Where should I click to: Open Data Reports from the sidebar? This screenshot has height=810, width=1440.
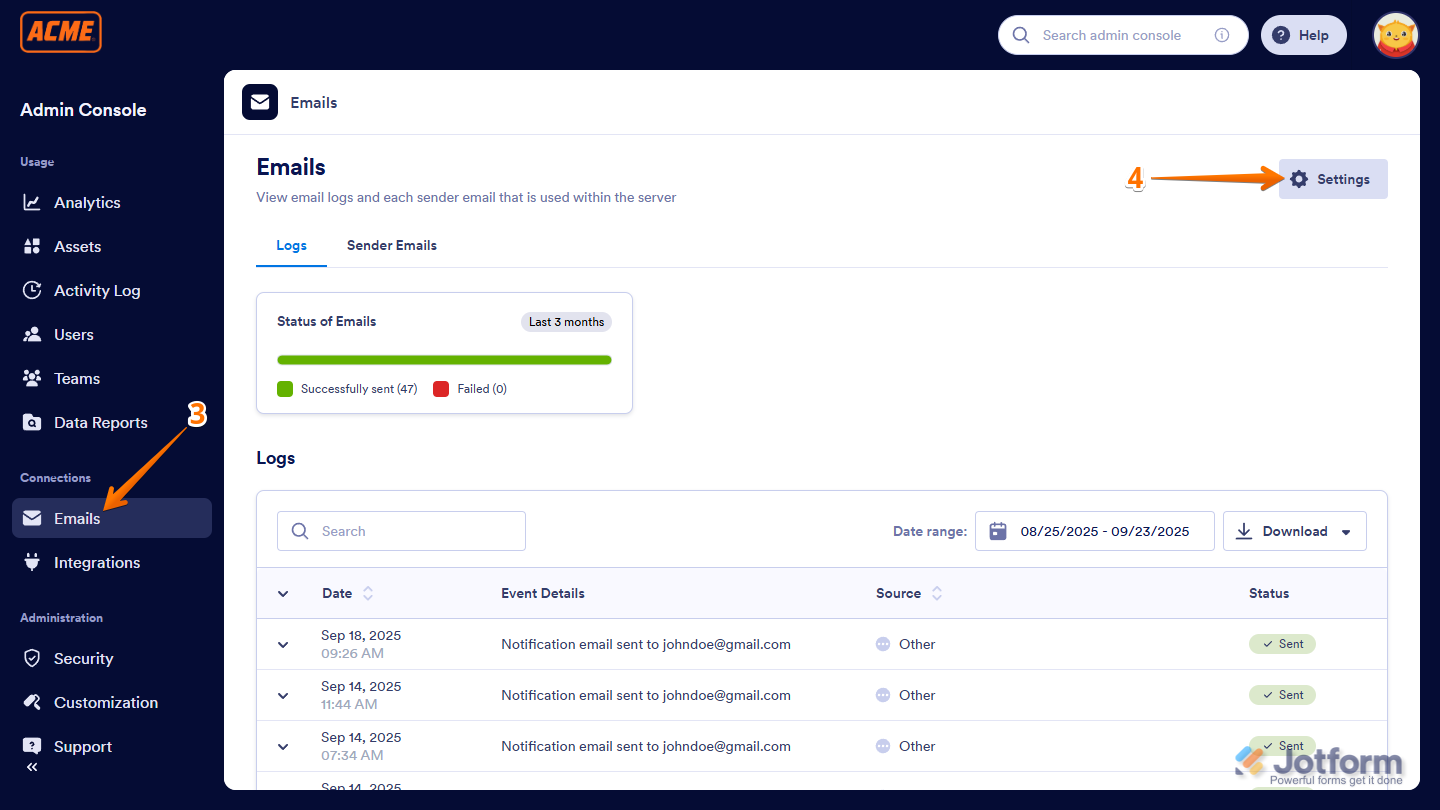(x=101, y=422)
